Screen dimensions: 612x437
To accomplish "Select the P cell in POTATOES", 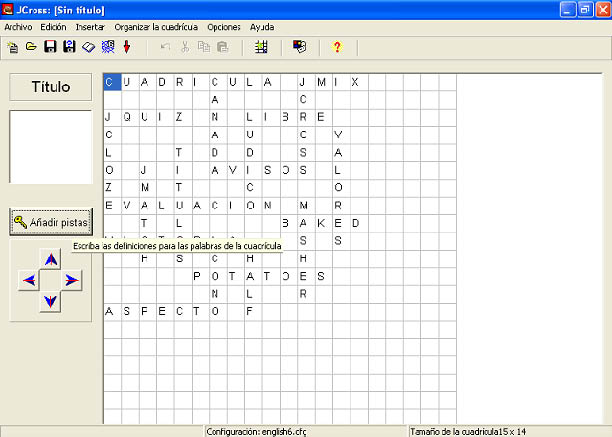I will click(200, 276).
